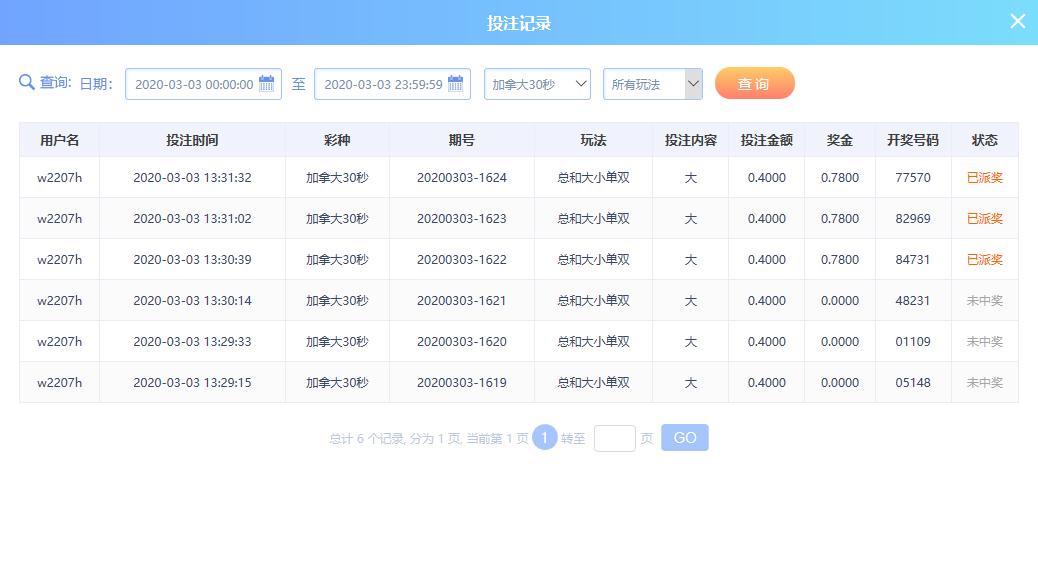Click 已派奖 status in issue 1623 row

[984, 218]
